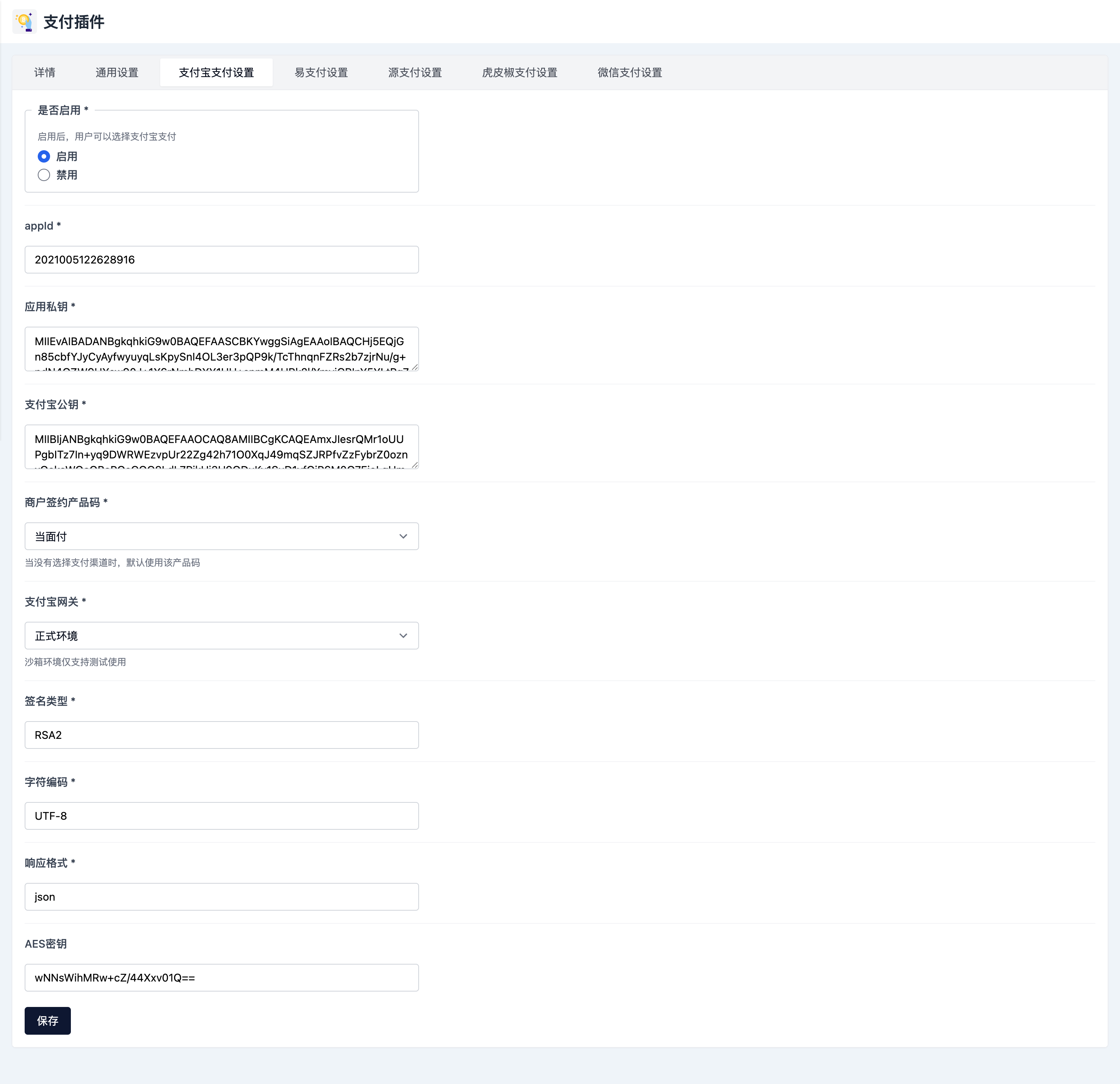Switch to 源支付设置 tab
The image size is (1120, 1084).
click(x=414, y=72)
